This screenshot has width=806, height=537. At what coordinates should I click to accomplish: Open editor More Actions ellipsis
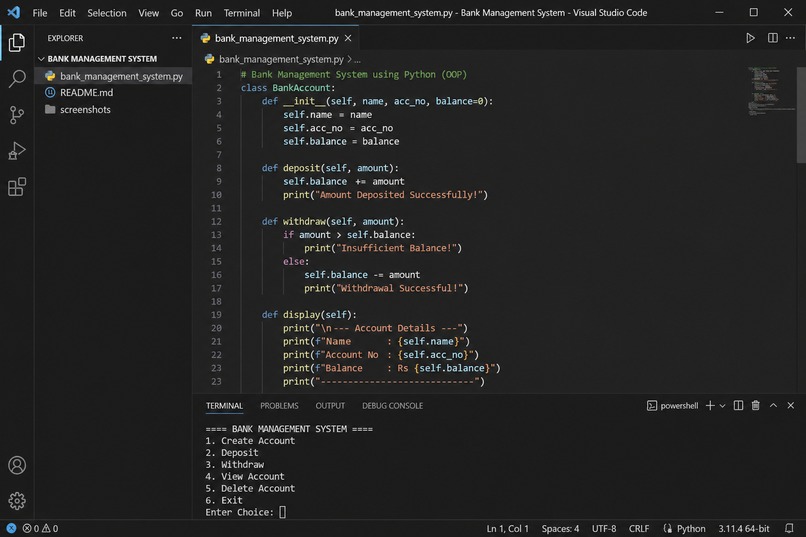tap(790, 38)
